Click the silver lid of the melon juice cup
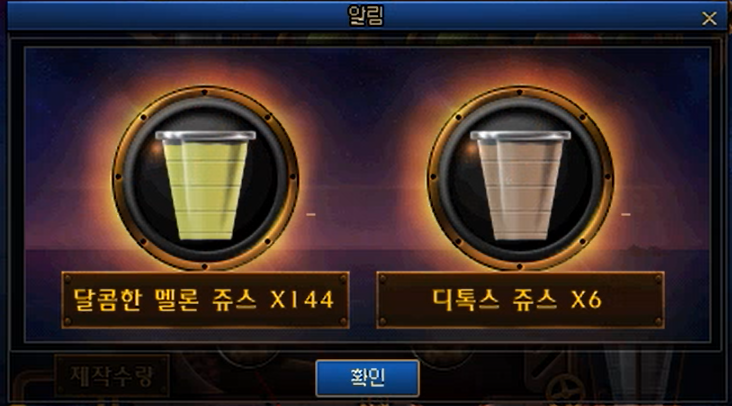 205,136
